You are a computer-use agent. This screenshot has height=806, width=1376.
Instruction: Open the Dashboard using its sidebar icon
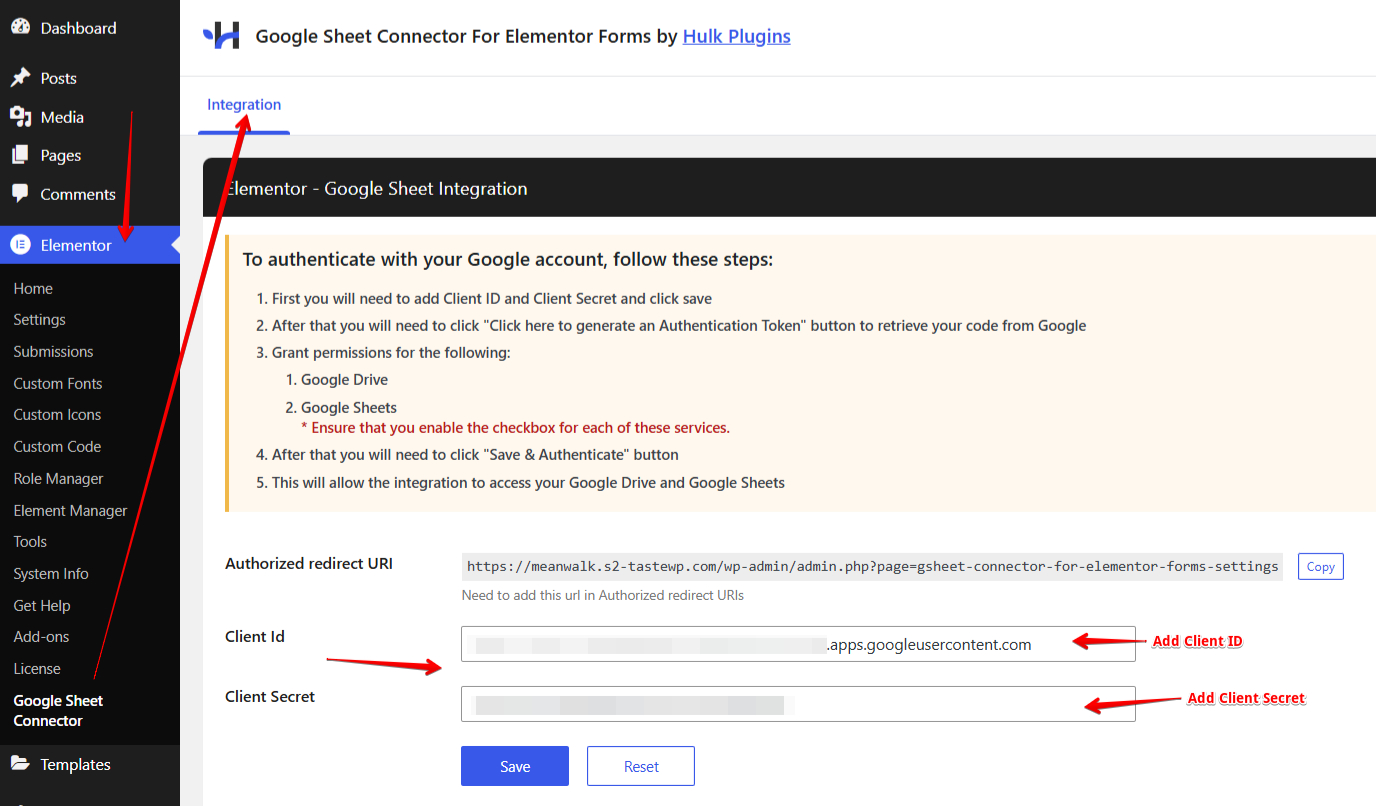tap(21, 27)
